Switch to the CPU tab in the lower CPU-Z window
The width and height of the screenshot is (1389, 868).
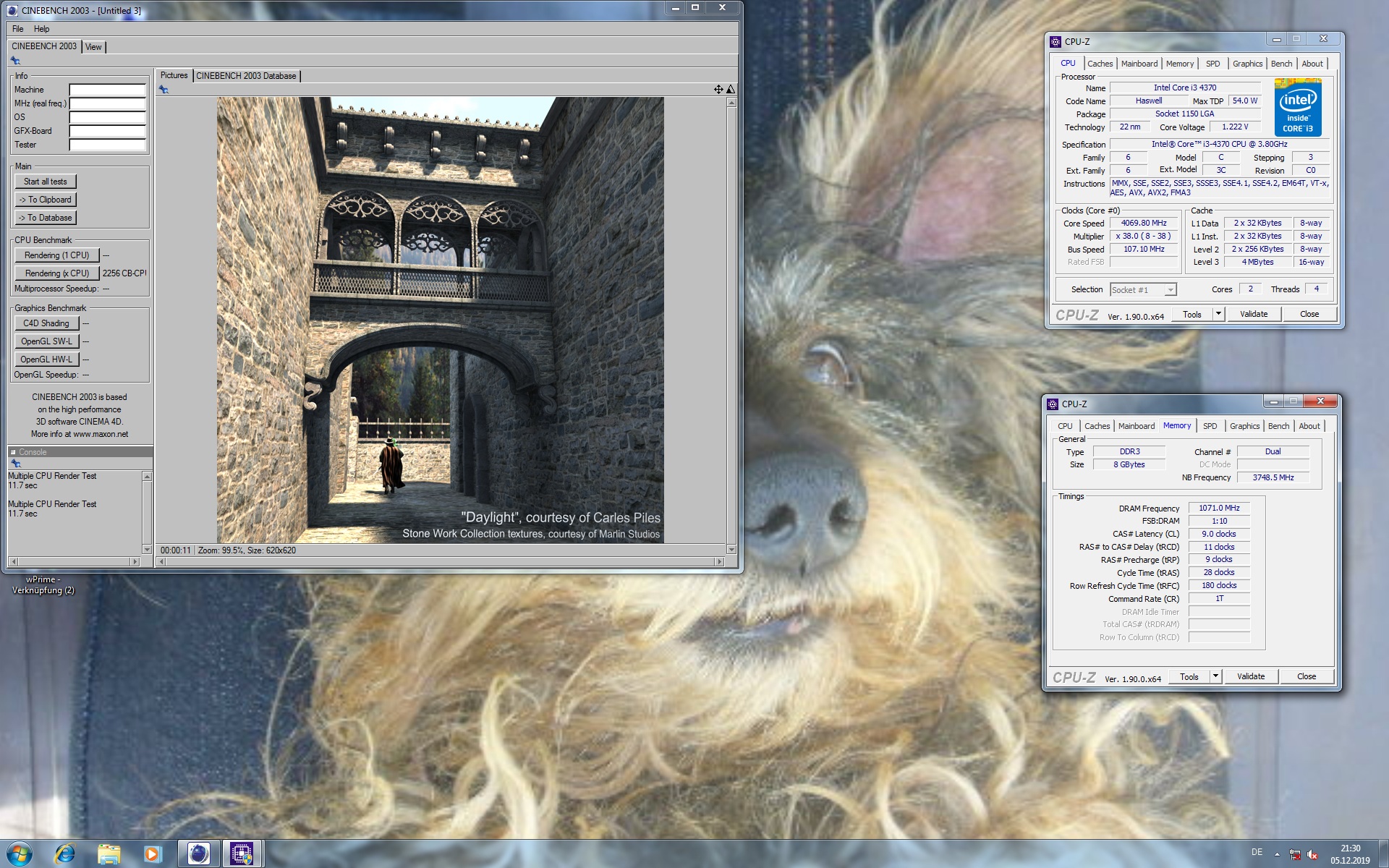click(x=1065, y=426)
